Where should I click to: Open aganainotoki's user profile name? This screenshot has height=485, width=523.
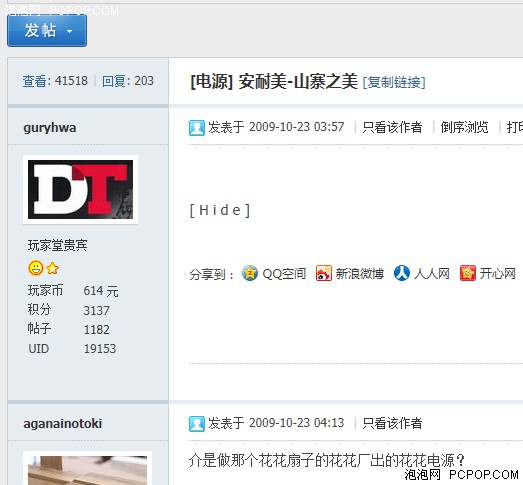pos(63,424)
